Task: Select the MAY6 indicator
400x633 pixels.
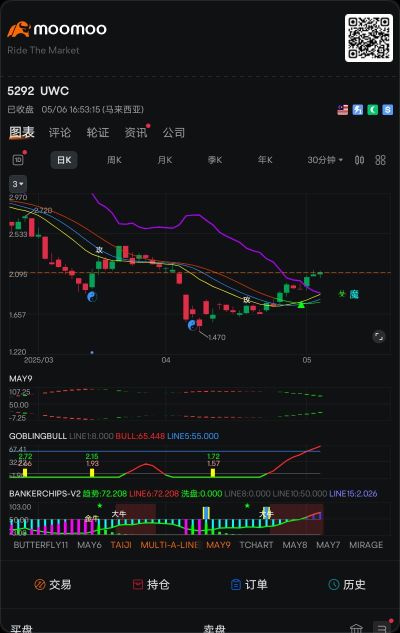Action: click(x=89, y=545)
